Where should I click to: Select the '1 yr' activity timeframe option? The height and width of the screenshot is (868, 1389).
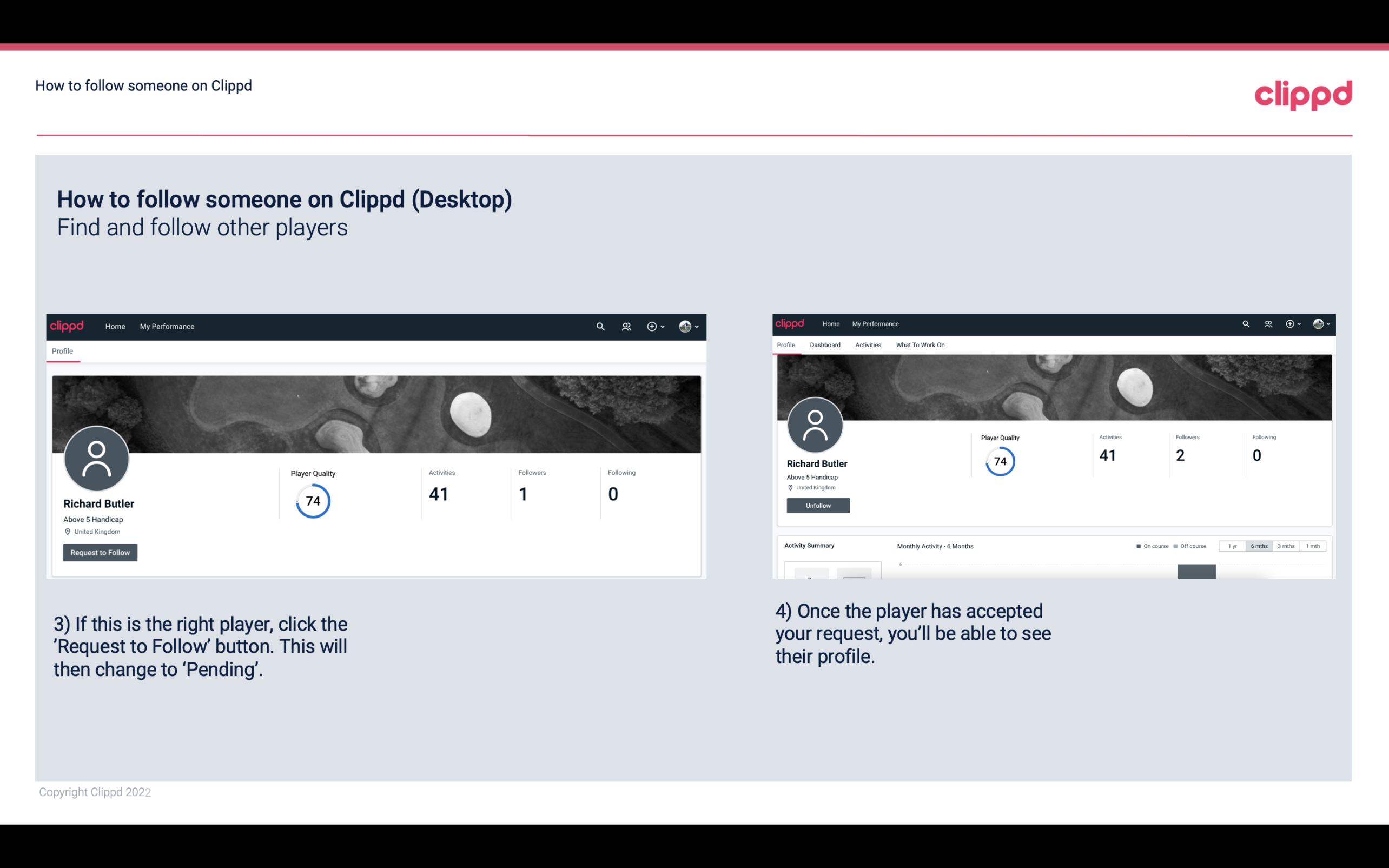pos(1233,546)
